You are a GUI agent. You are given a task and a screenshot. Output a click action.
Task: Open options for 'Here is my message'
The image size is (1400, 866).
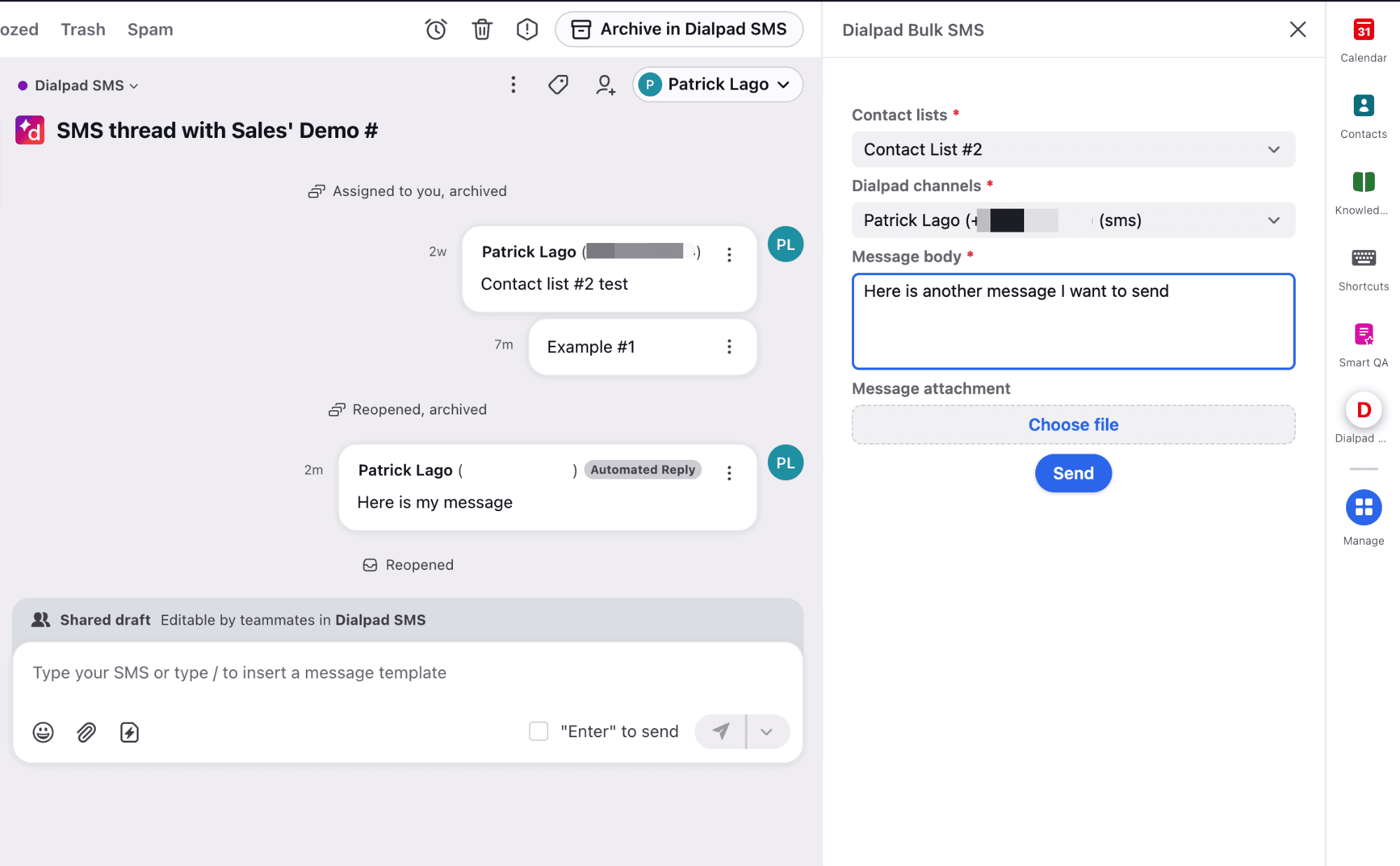pos(729,473)
